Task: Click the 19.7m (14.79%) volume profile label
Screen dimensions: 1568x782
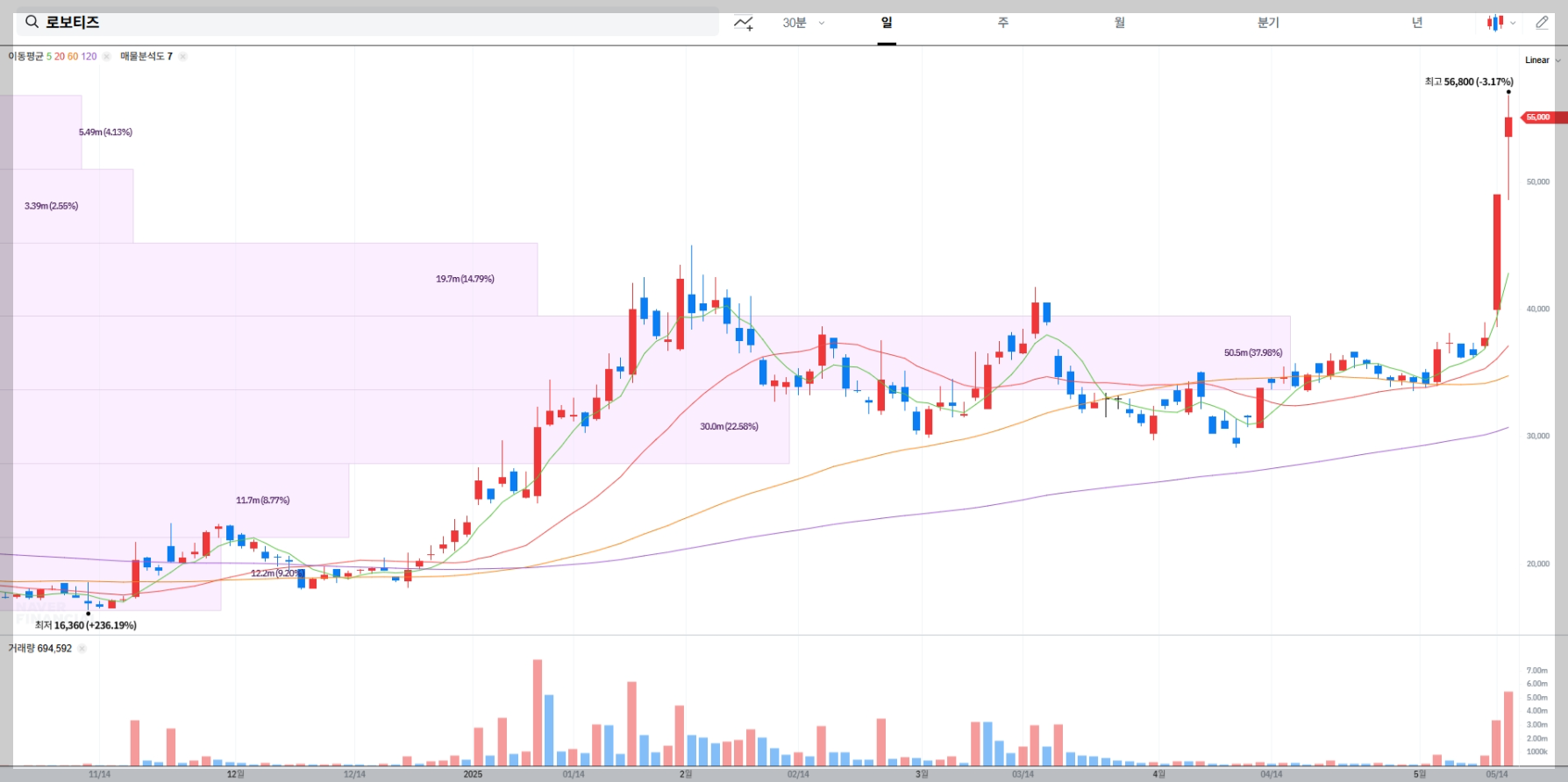Action: pyautogui.click(x=465, y=279)
